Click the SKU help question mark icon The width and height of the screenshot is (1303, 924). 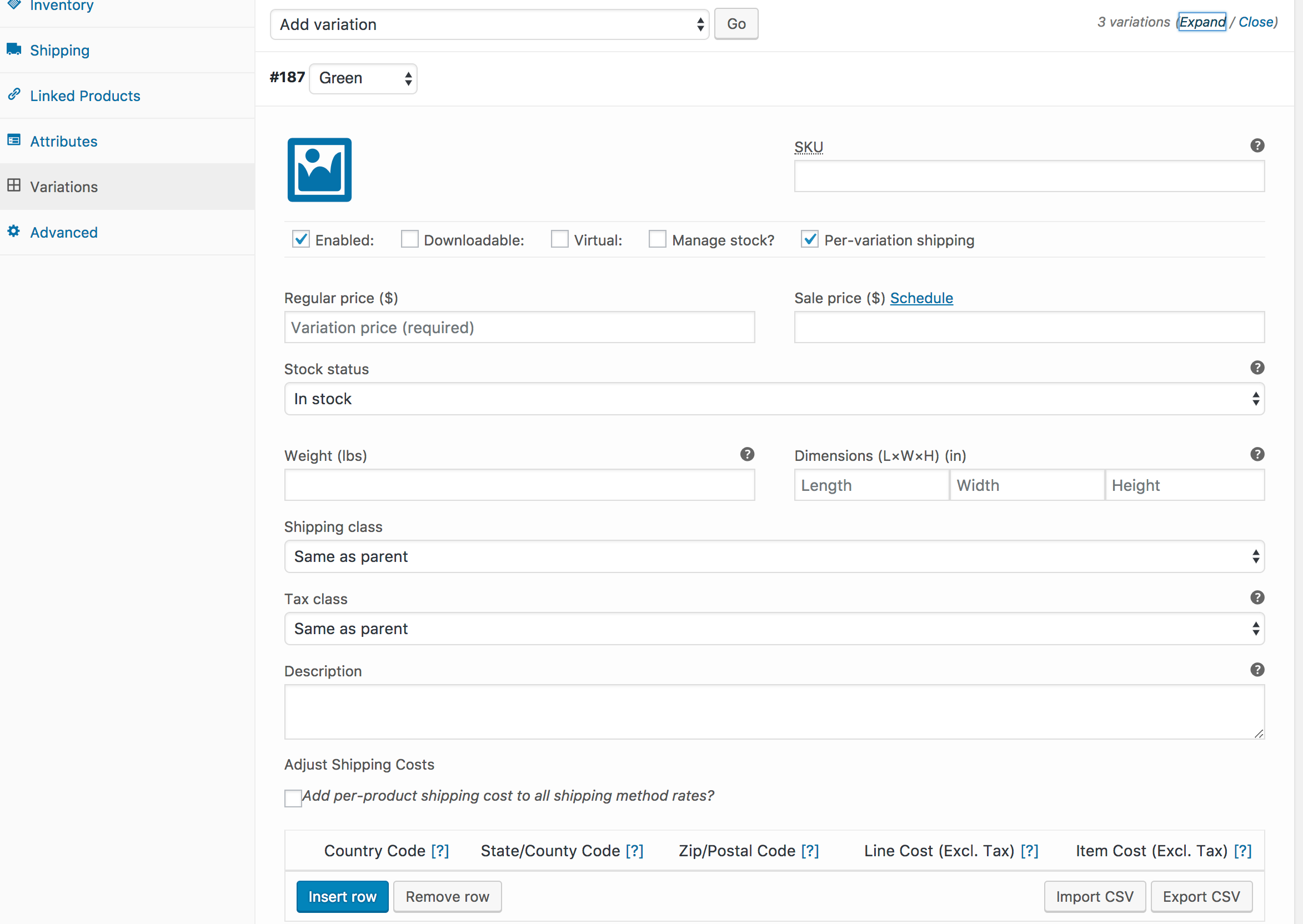click(1257, 145)
